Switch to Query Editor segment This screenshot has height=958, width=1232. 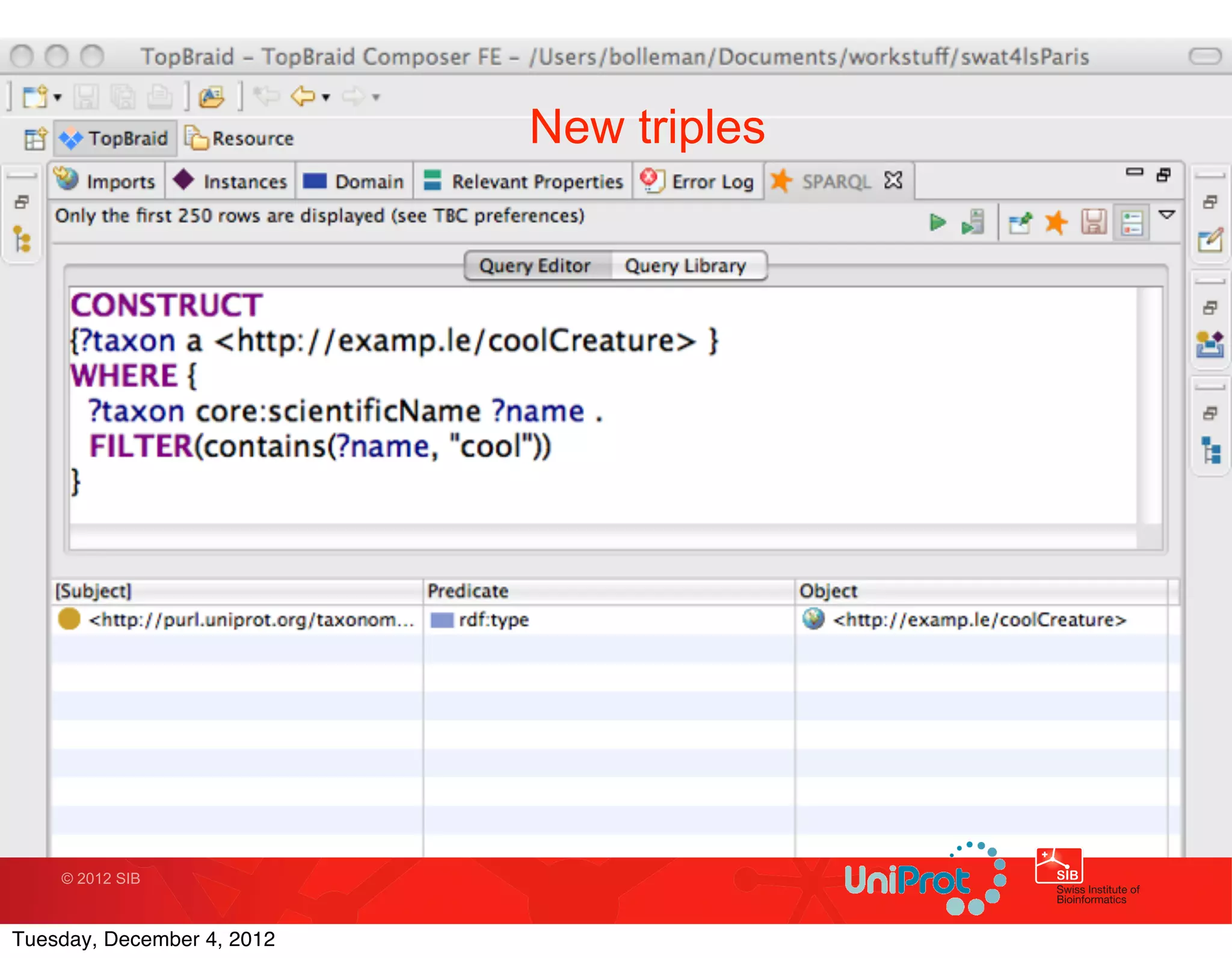(x=535, y=266)
